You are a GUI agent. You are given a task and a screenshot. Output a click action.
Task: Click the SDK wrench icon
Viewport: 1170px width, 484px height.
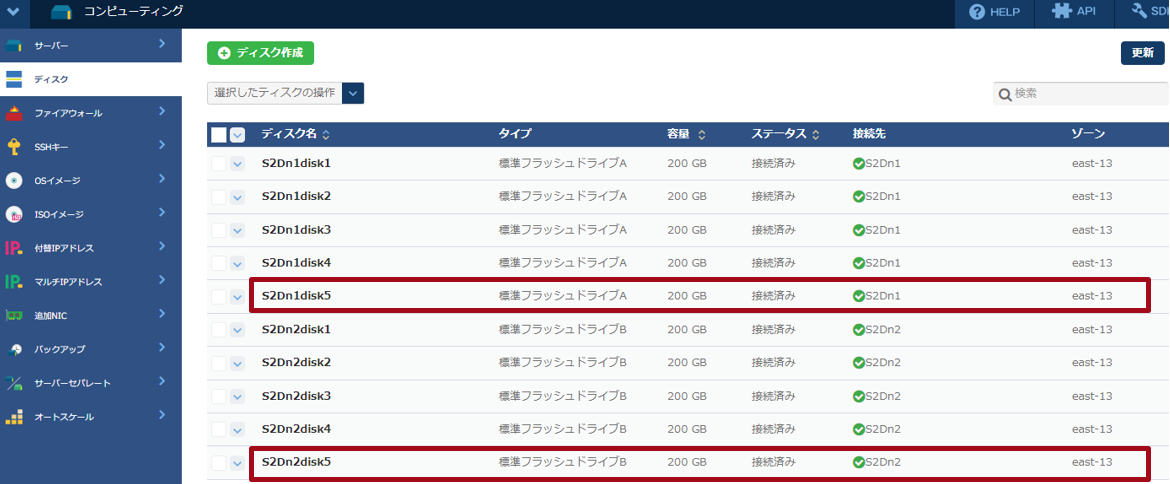tap(1139, 11)
